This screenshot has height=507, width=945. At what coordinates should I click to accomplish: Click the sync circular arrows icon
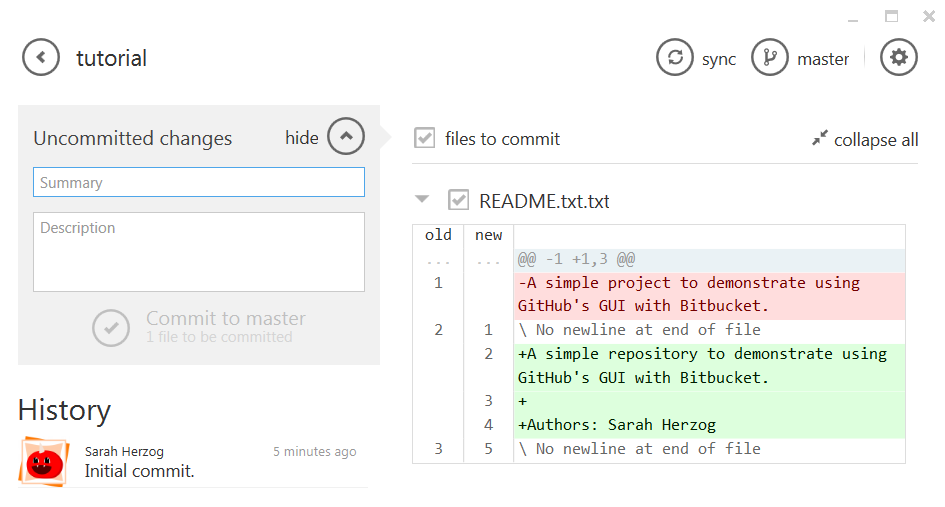(x=675, y=57)
